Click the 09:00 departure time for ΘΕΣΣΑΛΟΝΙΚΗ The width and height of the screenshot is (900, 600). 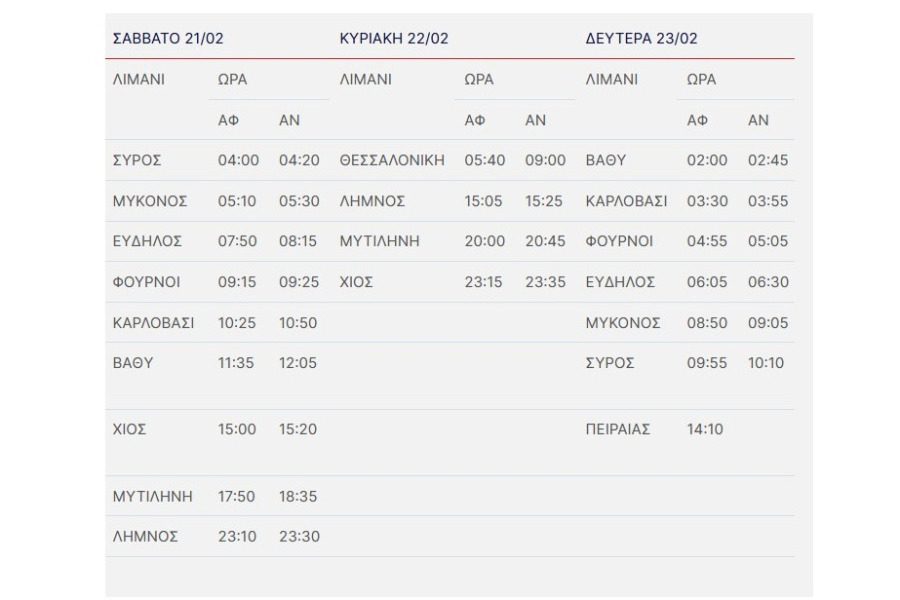point(545,160)
